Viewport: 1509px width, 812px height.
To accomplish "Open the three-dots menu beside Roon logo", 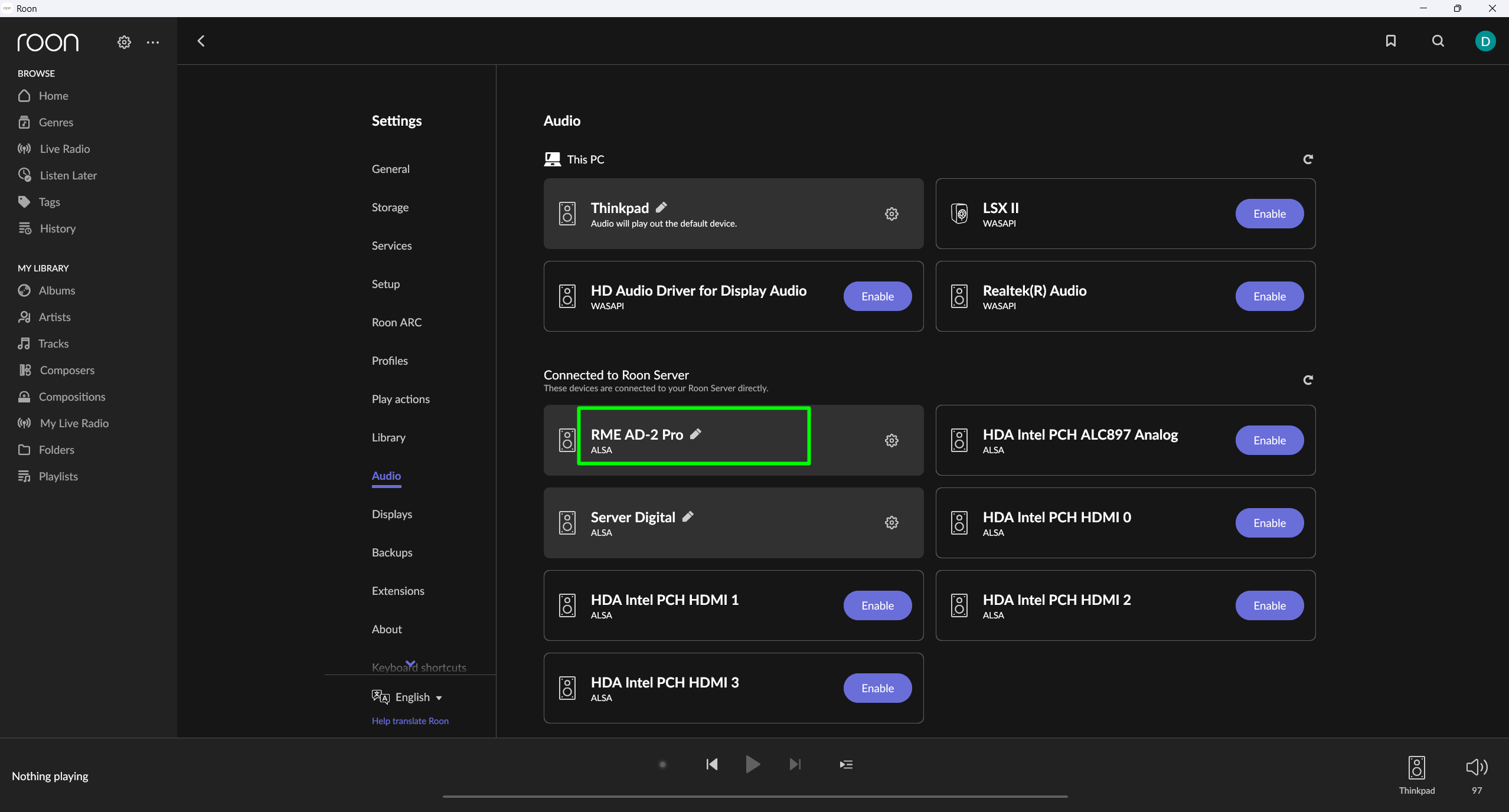I will click(153, 42).
